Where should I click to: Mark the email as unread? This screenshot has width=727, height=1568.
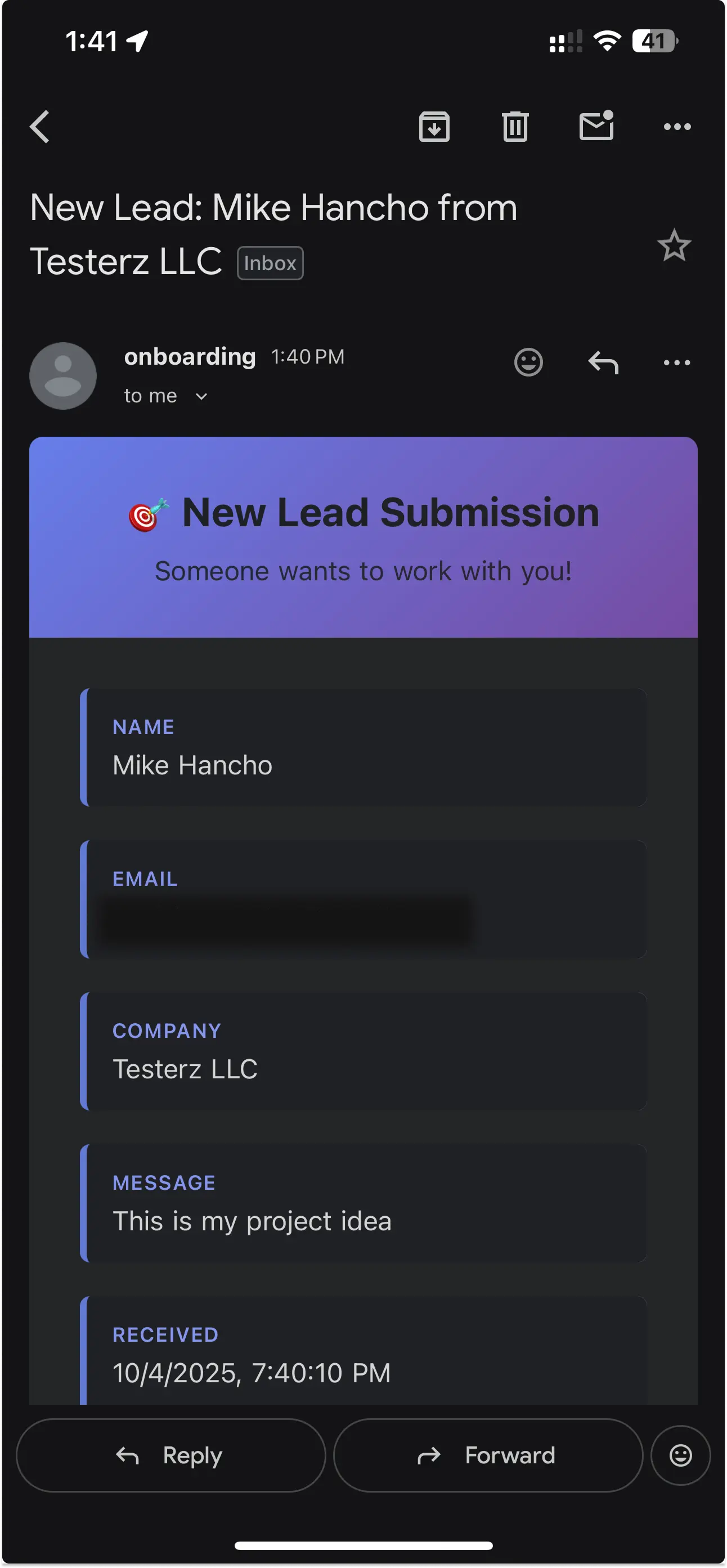596,126
